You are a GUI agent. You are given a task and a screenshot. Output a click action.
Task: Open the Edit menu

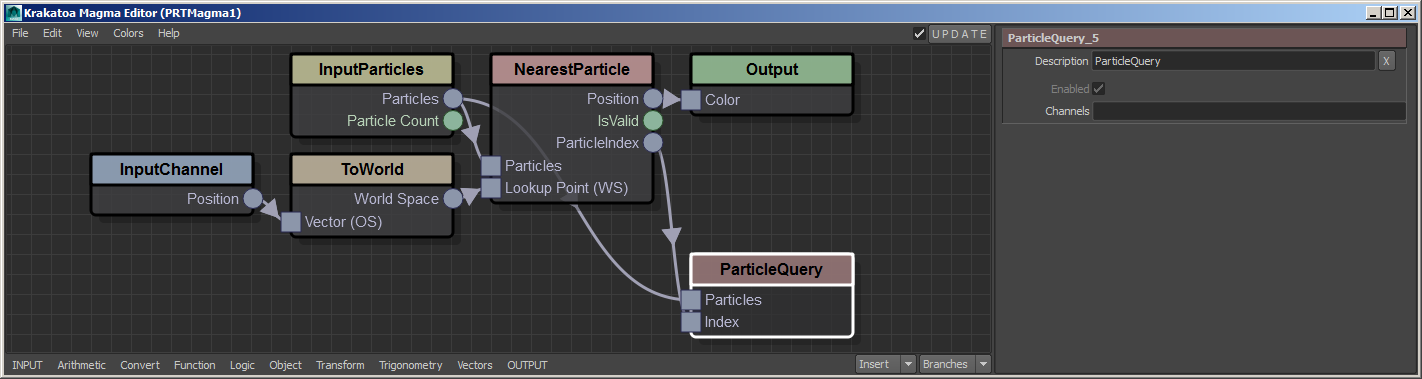point(52,33)
